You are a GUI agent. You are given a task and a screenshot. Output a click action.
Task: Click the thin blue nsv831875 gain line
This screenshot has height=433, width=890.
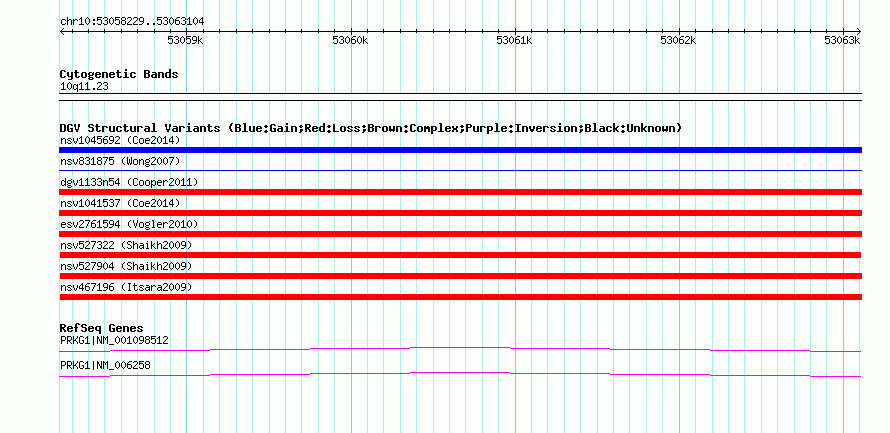click(460, 170)
